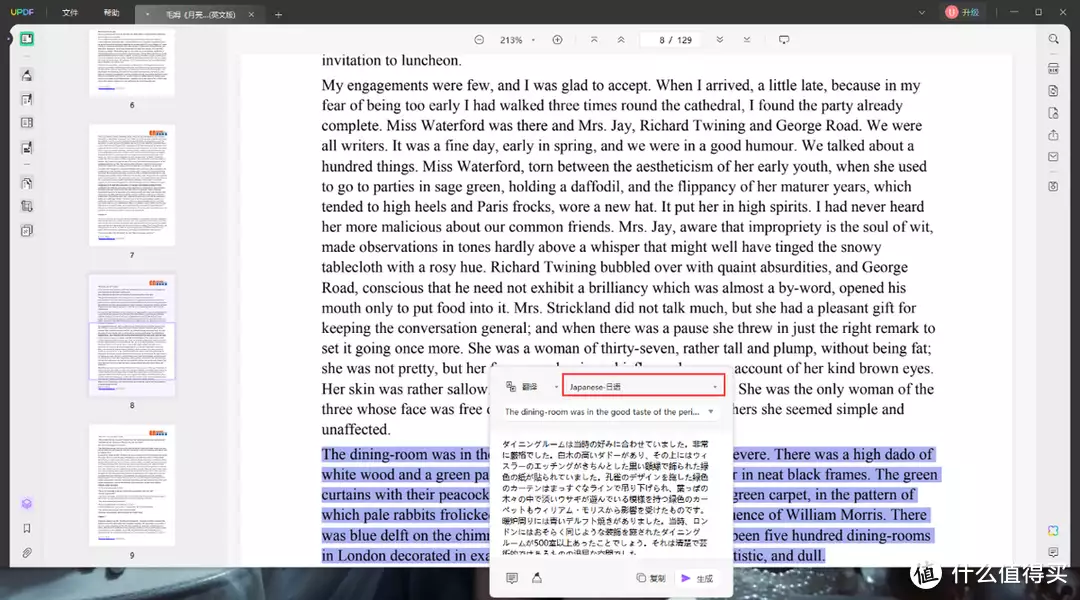1080x600 pixels.
Task: Click the translate icon in the popup
Action: (x=510, y=386)
